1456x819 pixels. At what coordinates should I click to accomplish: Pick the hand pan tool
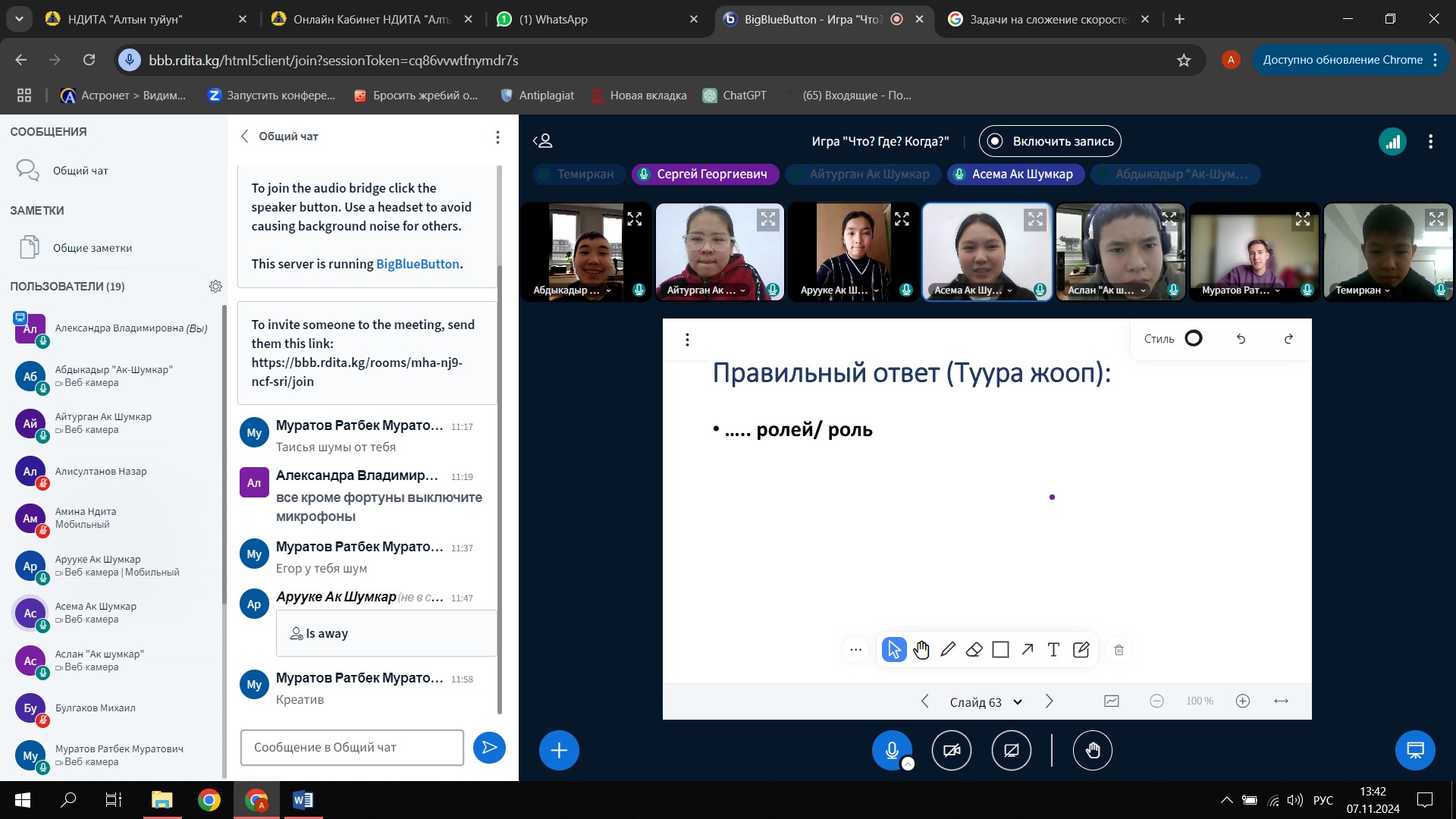pyautogui.click(x=921, y=650)
